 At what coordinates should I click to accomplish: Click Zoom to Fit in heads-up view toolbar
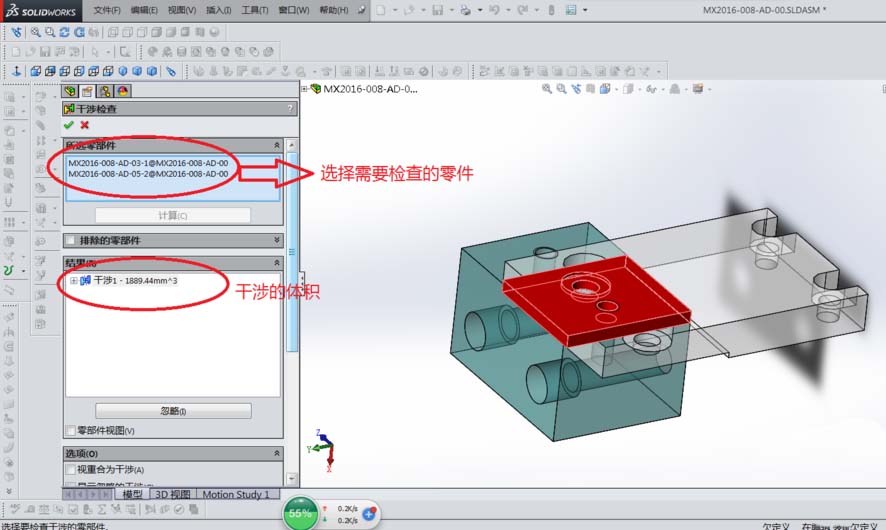546,89
